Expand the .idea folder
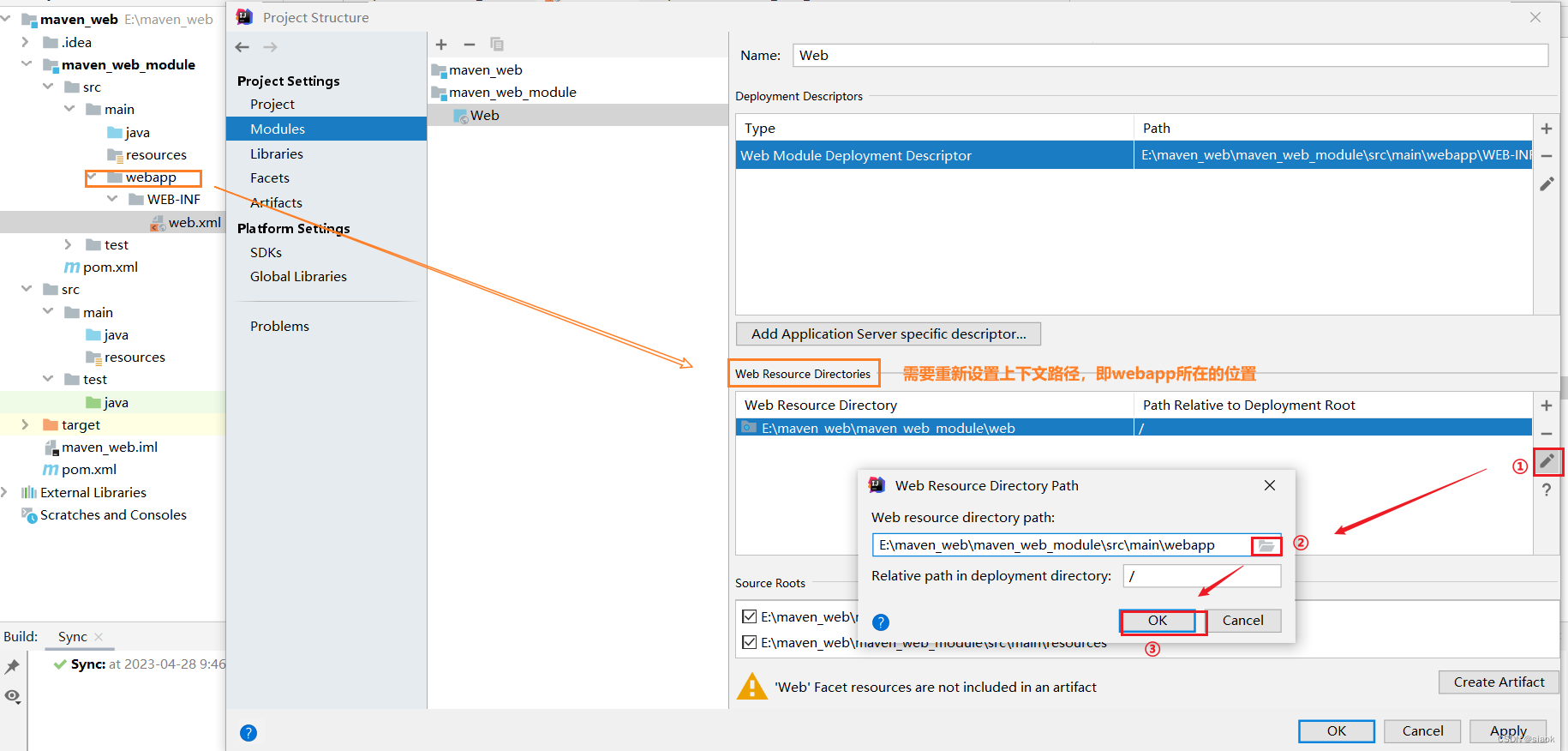The height and width of the screenshot is (751, 1568). click(25, 42)
